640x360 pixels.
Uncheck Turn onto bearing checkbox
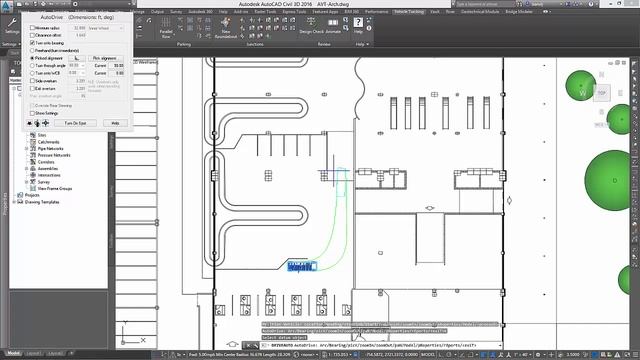point(32,43)
